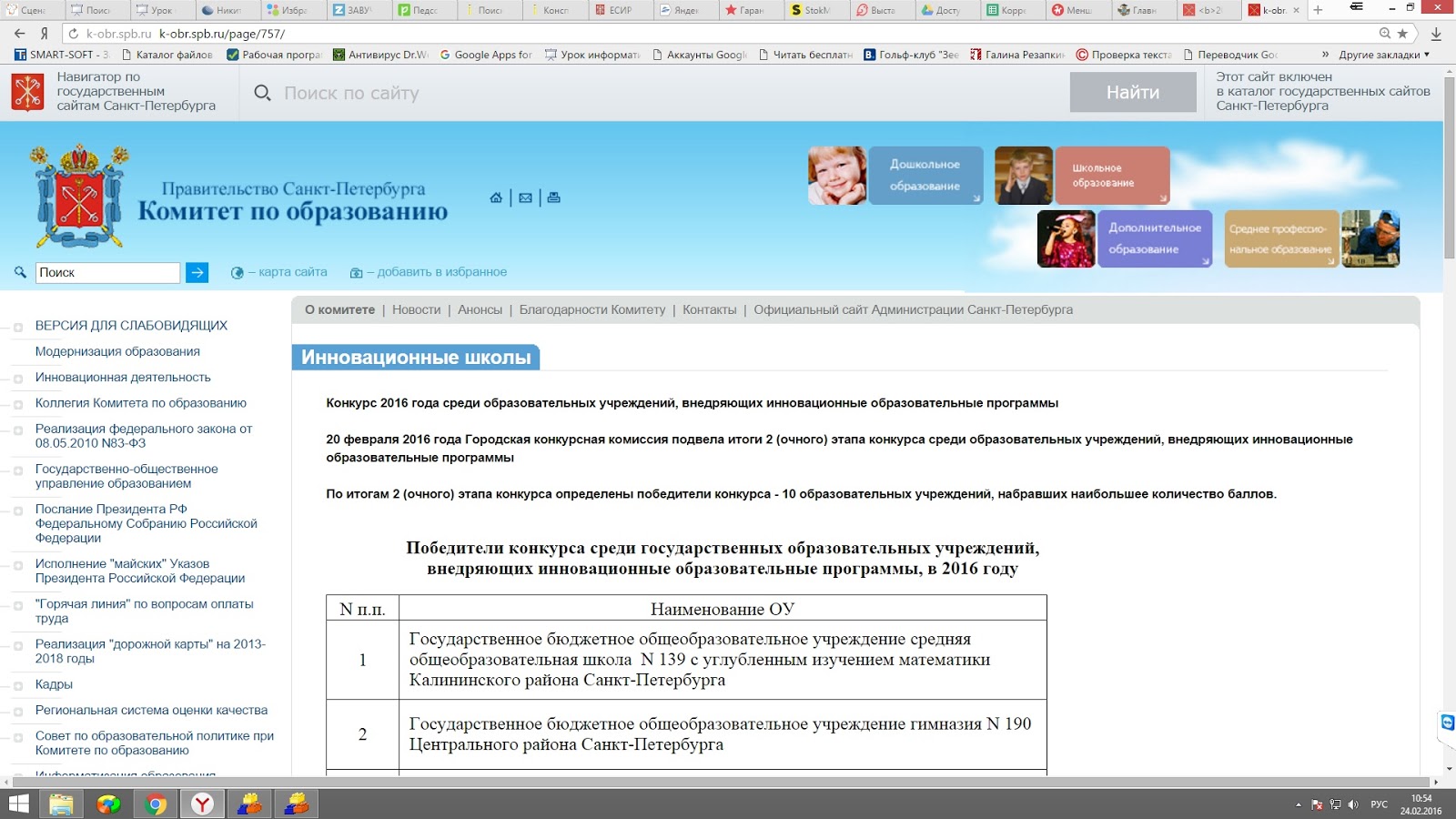Click the home icon on the committee page
The width and height of the screenshot is (1456, 819).
tap(496, 196)
